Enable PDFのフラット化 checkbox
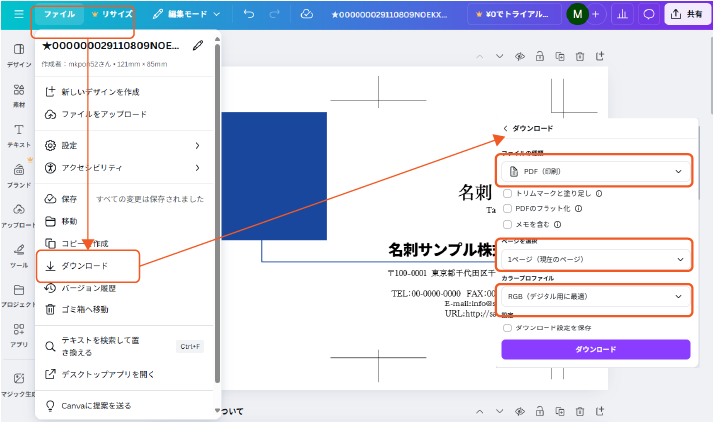 (x=507, y=209)
